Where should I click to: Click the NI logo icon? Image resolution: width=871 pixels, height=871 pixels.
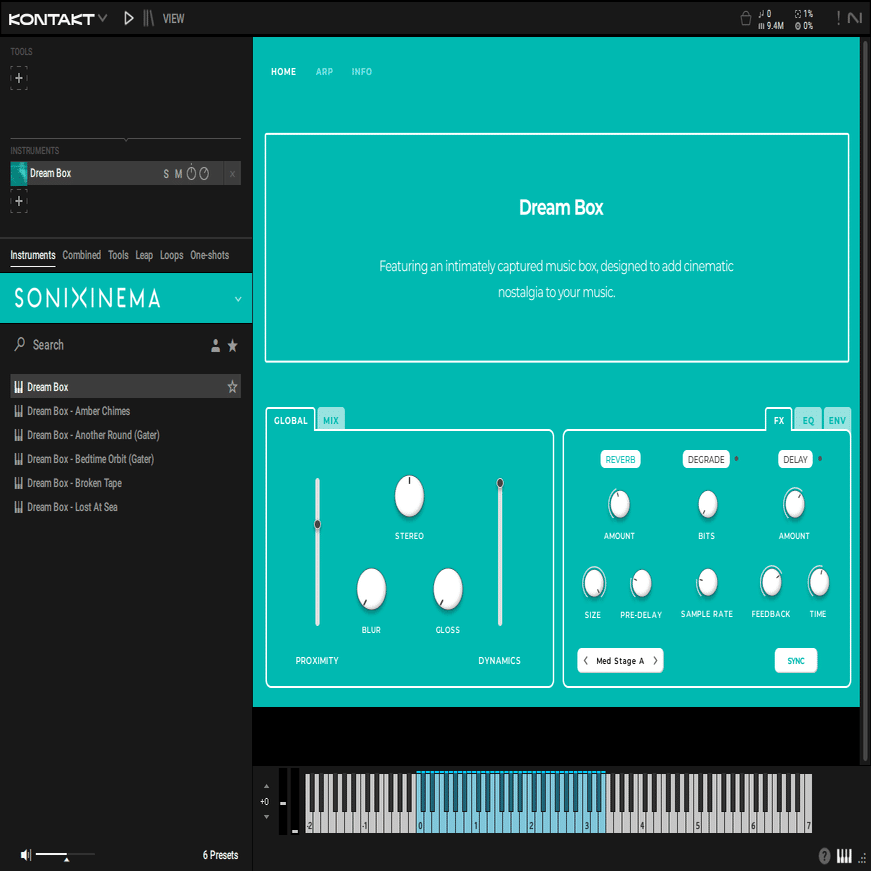(x=854, y=18)
